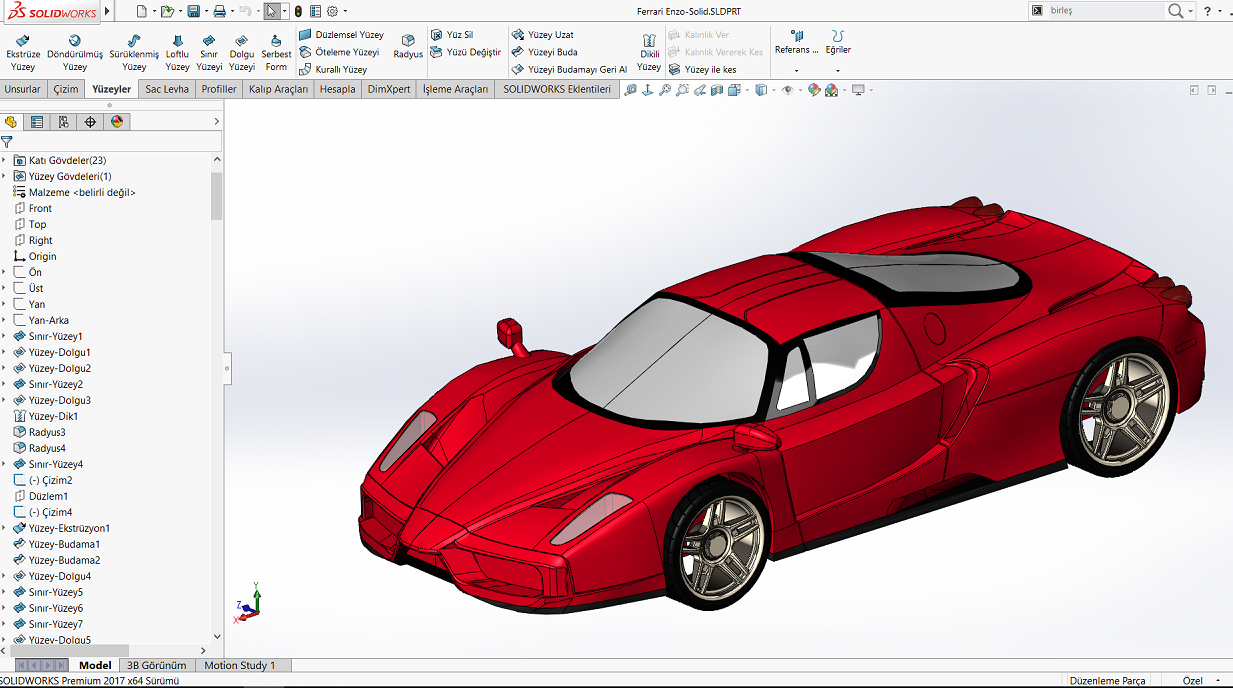Switch to the 3B Görünüm tab

[x=157, y=665]
